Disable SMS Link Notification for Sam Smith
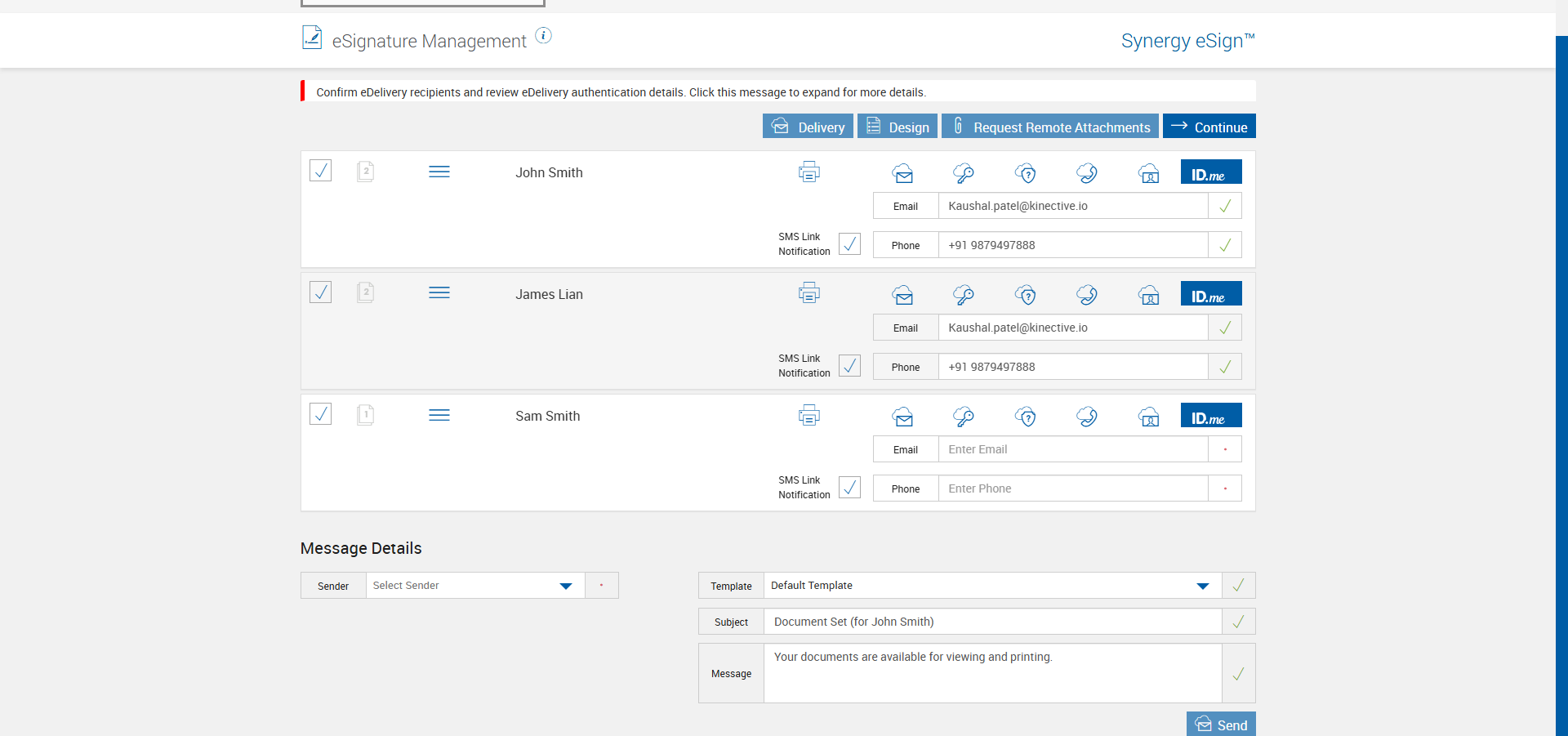 (x=849, y=488)
